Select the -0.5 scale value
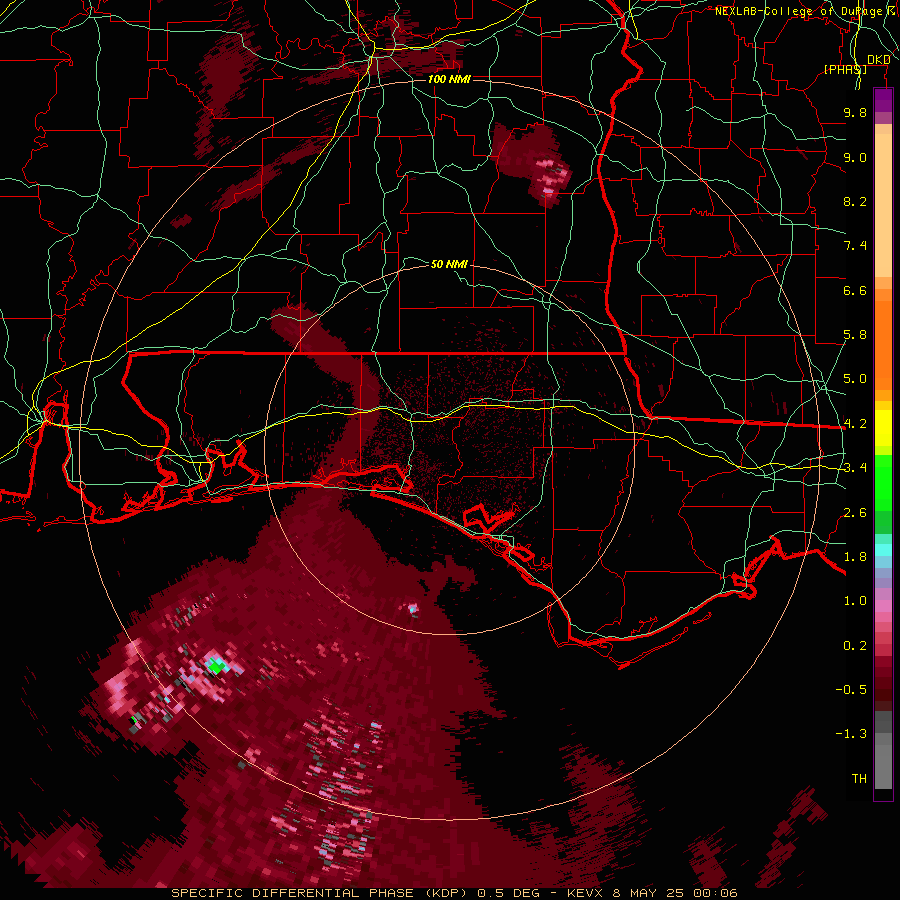The image size is (900, 900). click(x=851, y=690)
